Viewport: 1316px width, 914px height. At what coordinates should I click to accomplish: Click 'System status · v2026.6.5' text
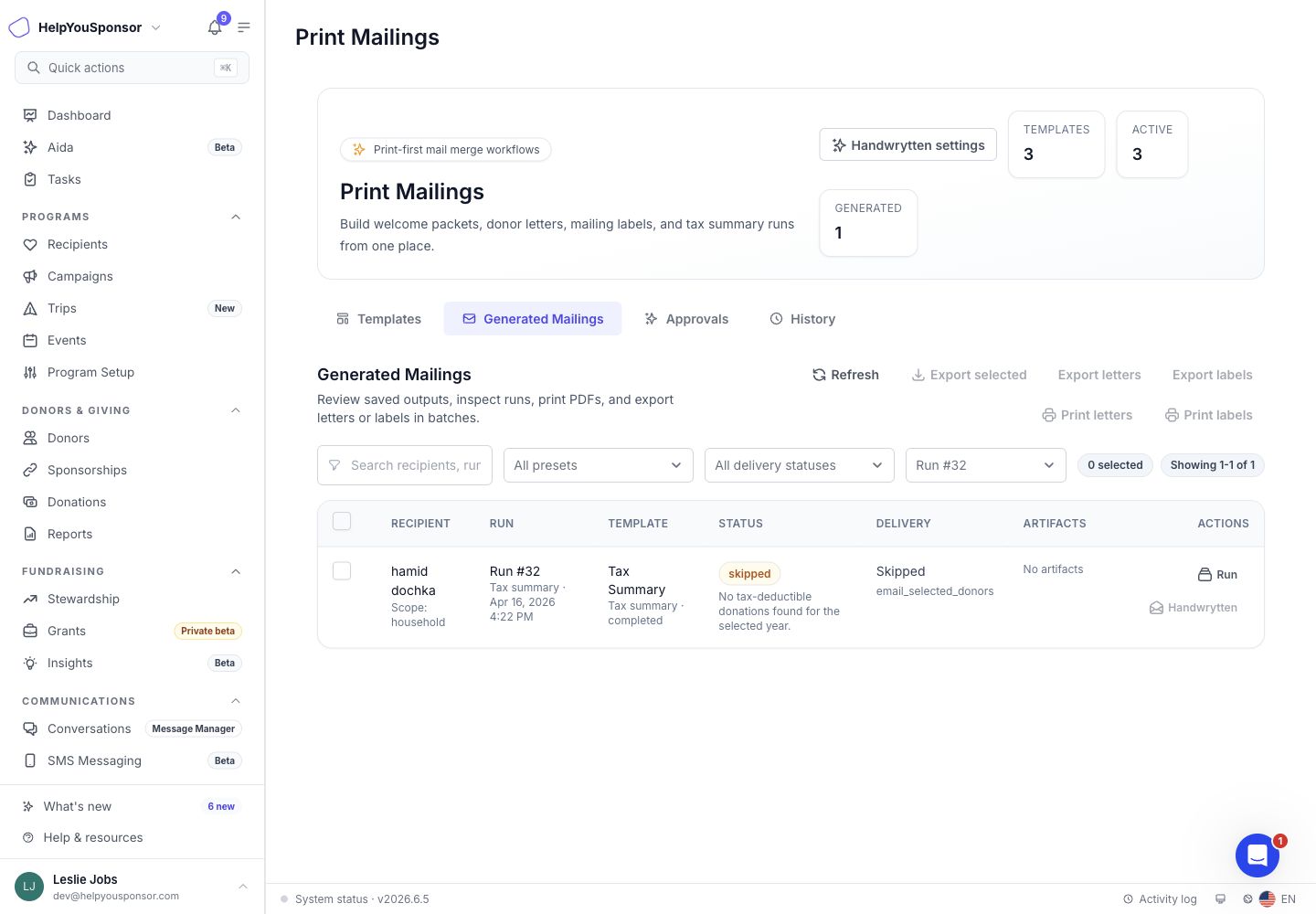[x=362, y=899]
